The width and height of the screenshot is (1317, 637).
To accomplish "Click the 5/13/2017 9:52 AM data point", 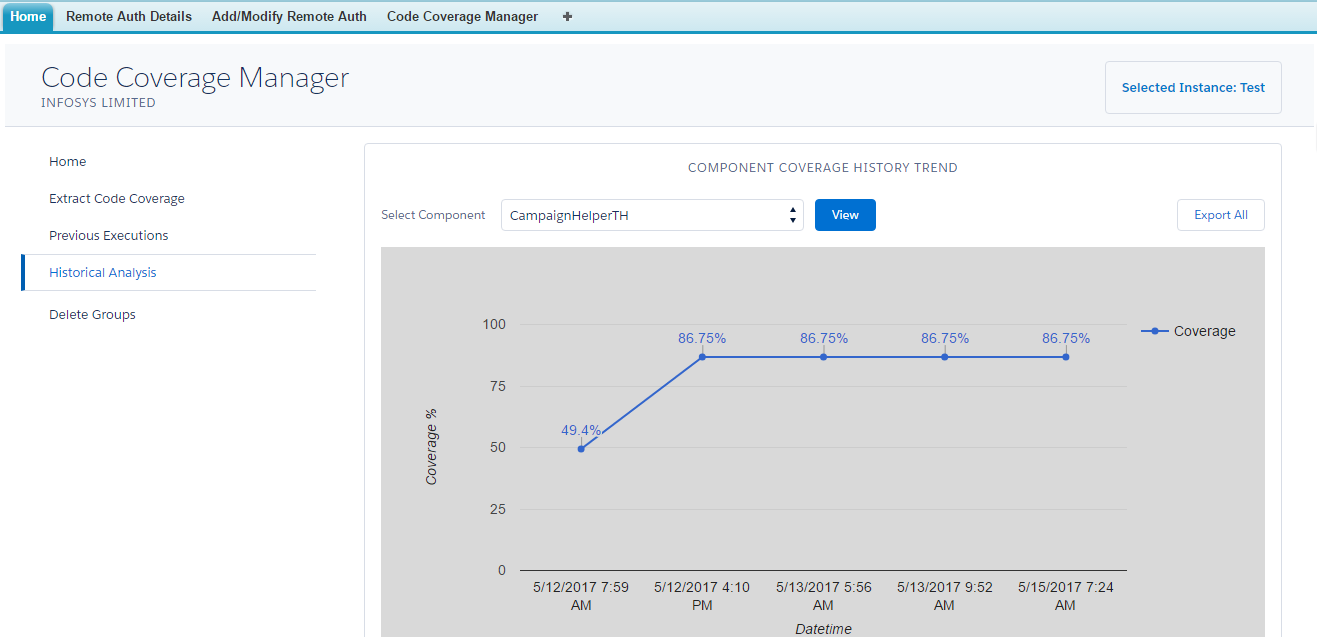I will [x=945, y=357].
